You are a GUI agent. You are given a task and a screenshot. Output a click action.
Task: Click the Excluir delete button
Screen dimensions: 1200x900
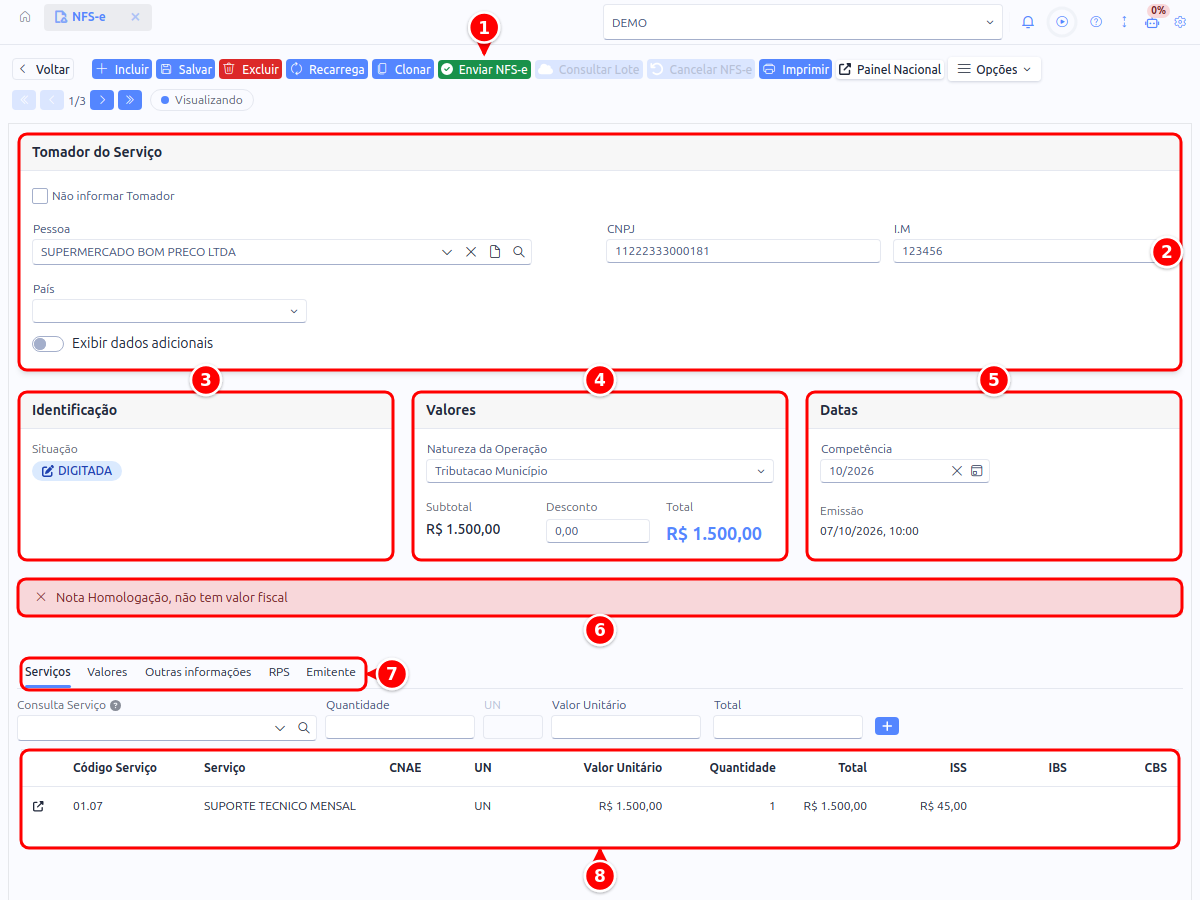pos(250,69)
